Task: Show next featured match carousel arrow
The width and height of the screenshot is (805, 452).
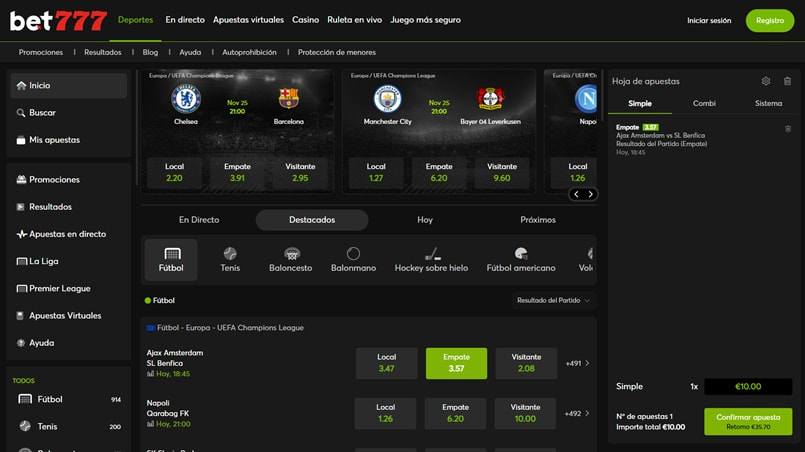Action: tap(590, 194)
